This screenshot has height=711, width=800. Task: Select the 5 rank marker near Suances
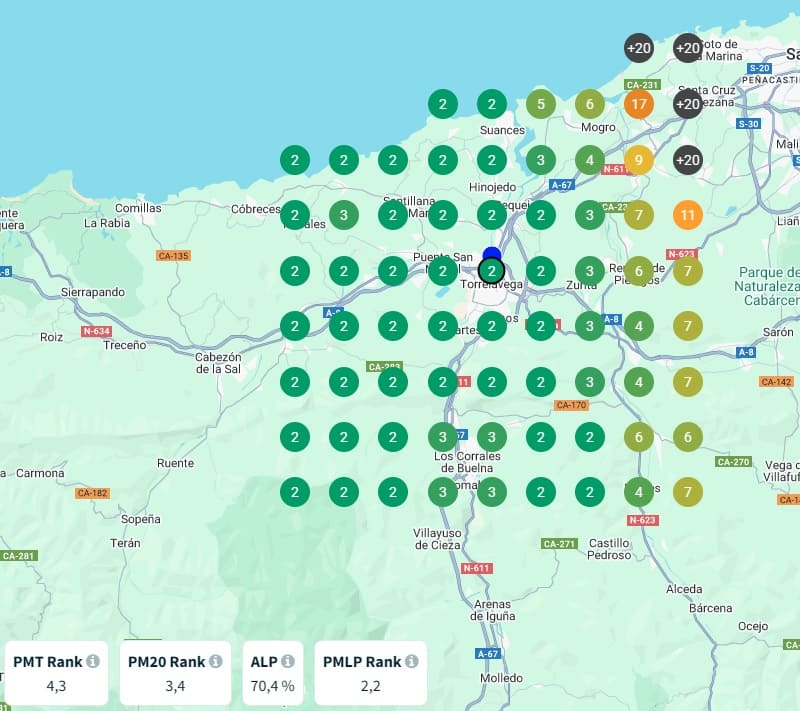[541, 104]
